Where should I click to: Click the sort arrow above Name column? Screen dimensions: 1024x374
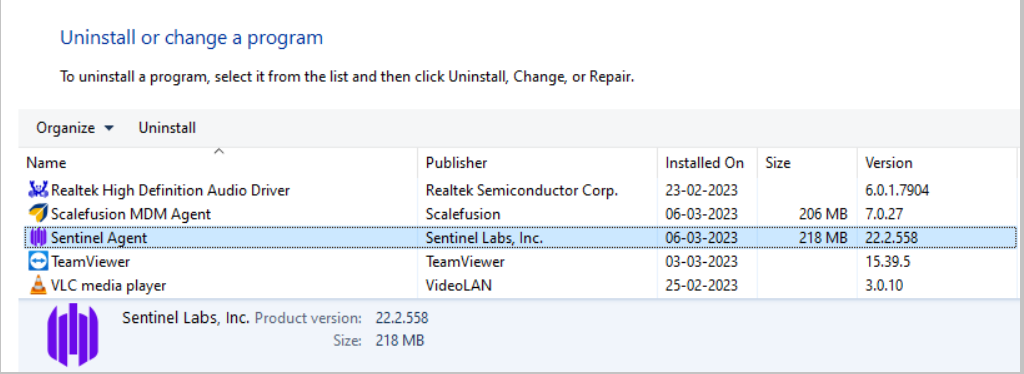click(219, 151)
